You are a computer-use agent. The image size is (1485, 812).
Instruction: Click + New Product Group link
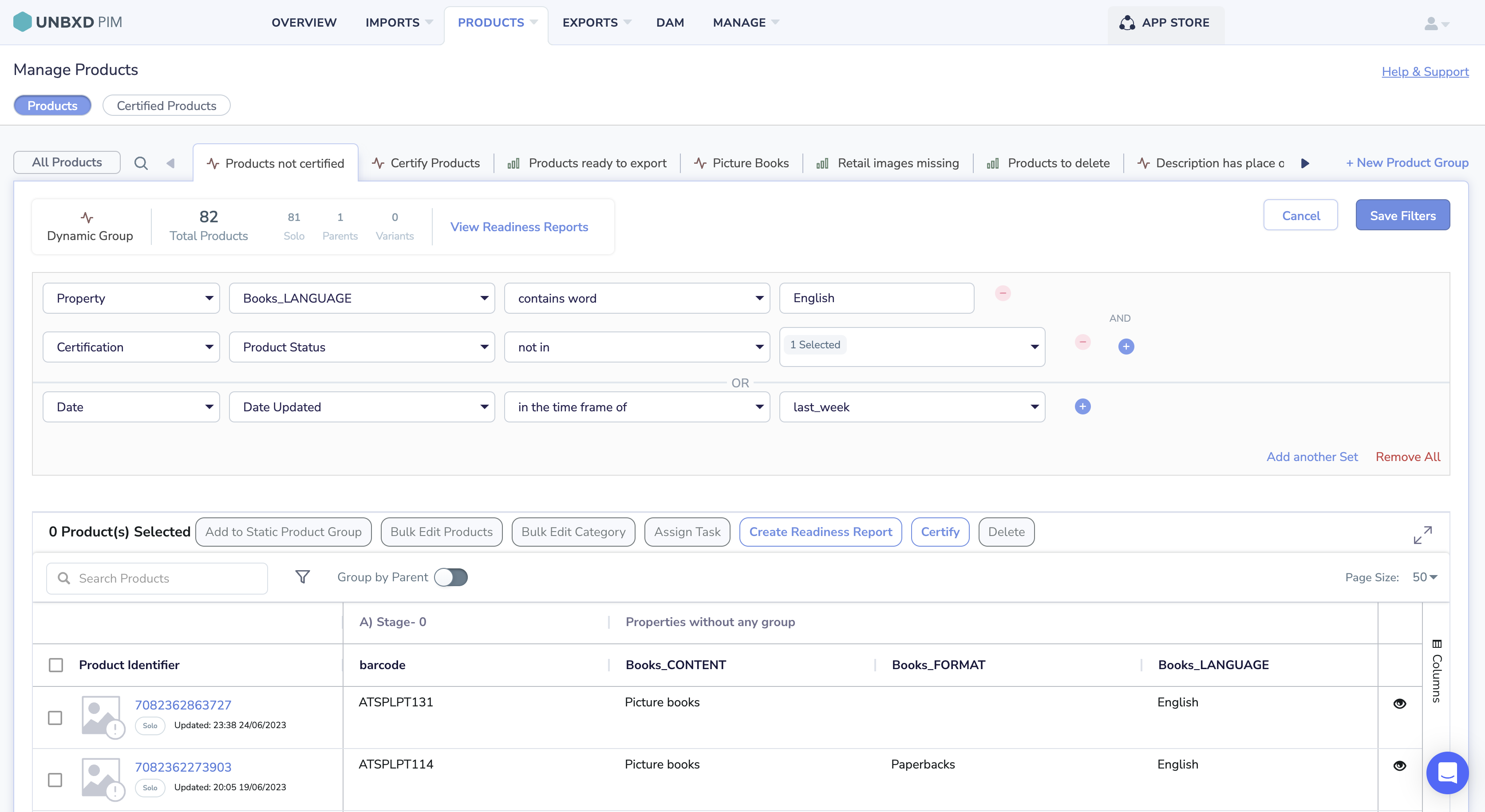(x=1406, y=162)
